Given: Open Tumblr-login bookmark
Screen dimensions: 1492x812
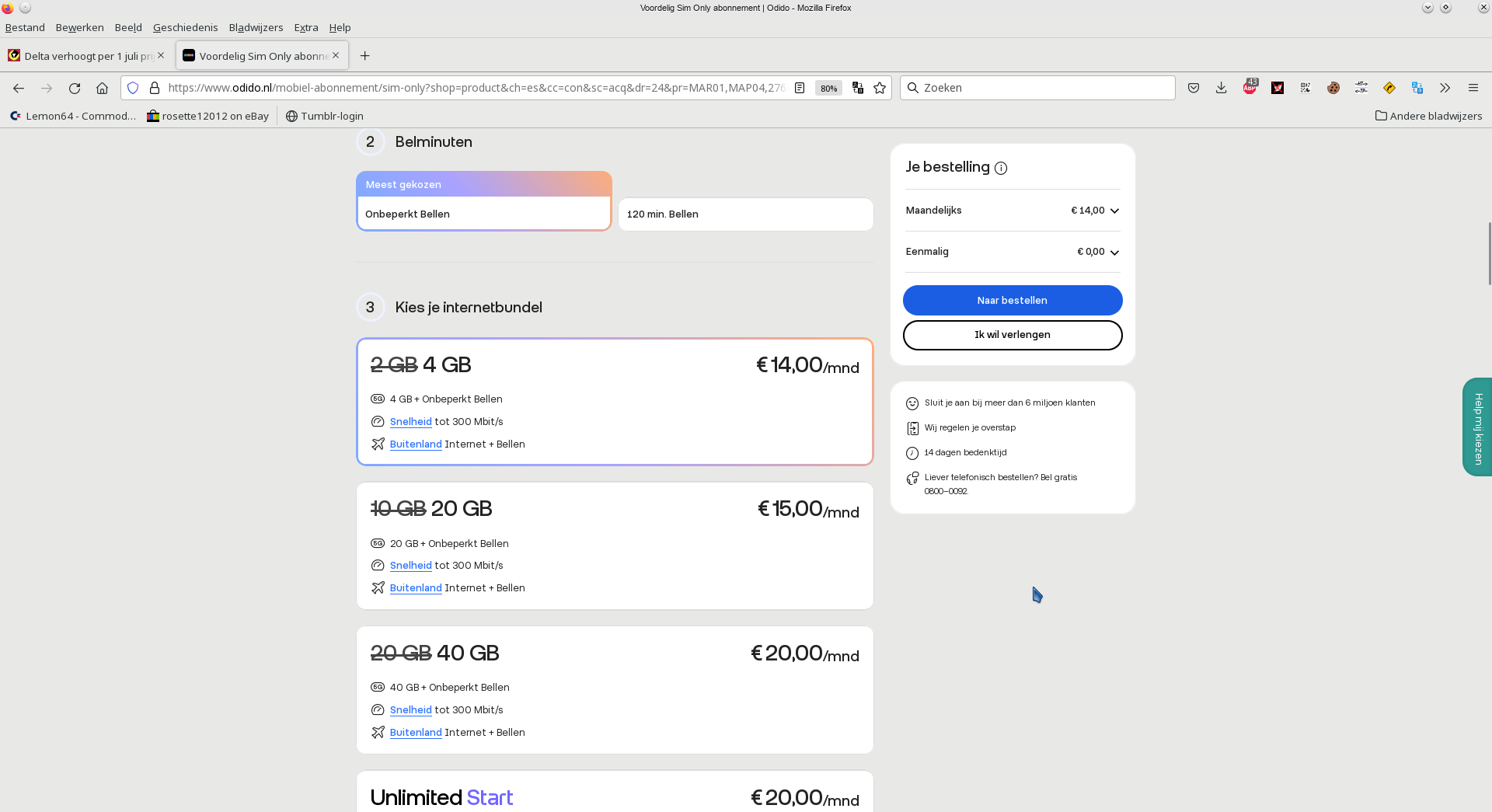Looking at the screenshot, I should [x=325, y=116].
